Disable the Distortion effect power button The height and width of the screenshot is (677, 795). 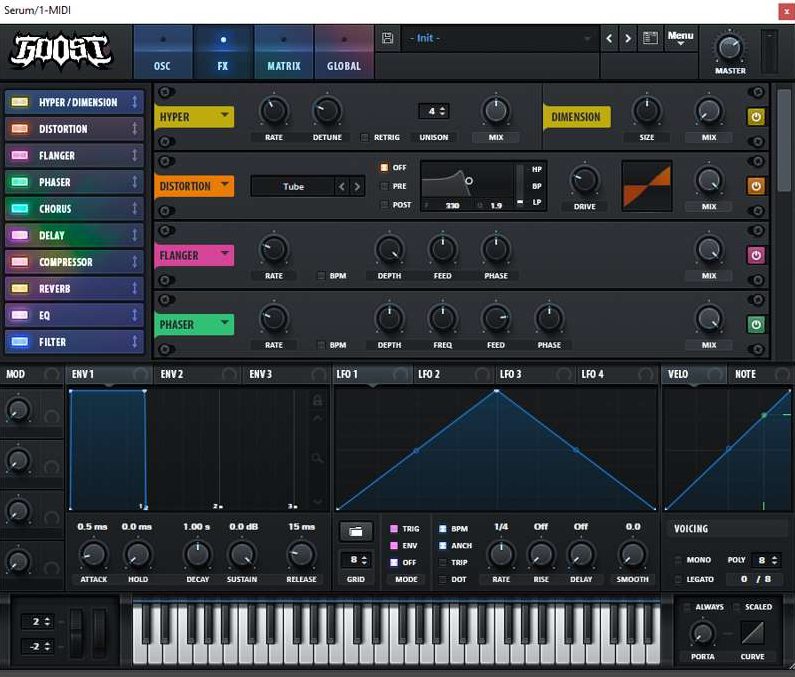[755, 186]
